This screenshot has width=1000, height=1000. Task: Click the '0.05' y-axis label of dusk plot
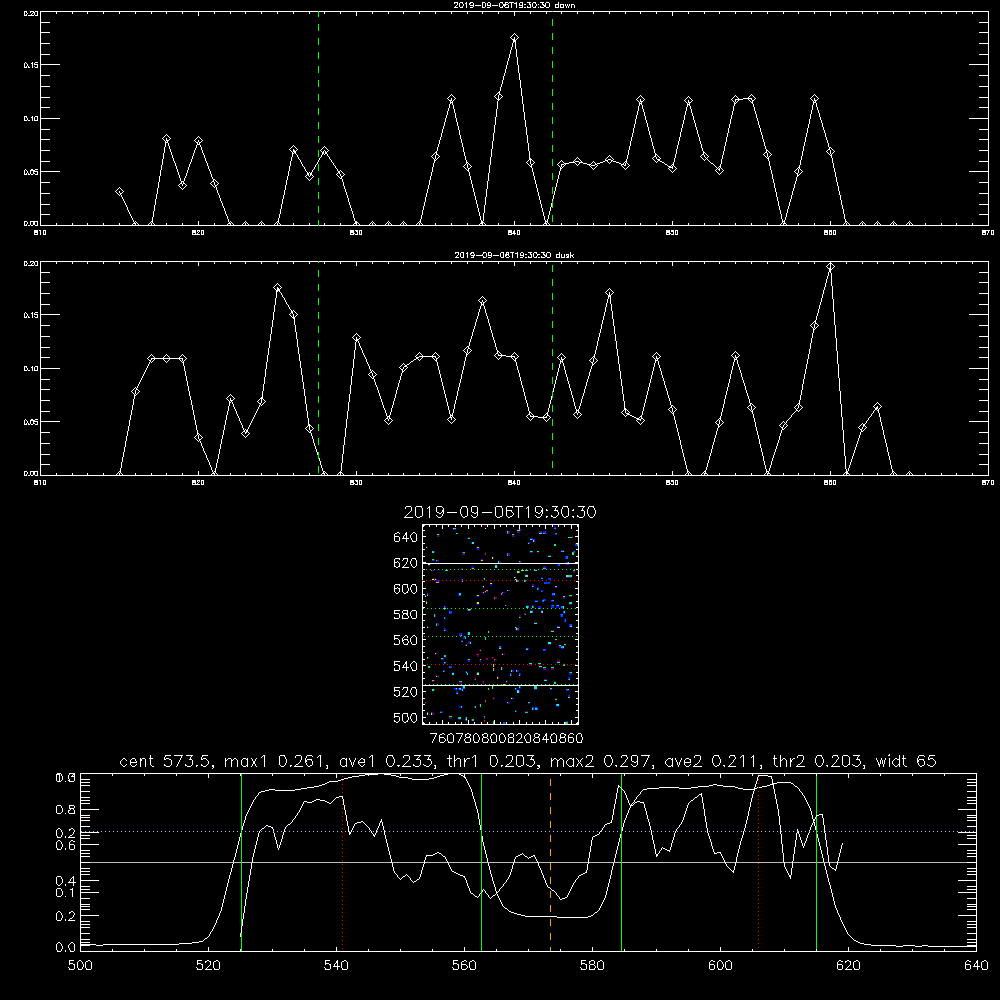[x=31, y=422]
